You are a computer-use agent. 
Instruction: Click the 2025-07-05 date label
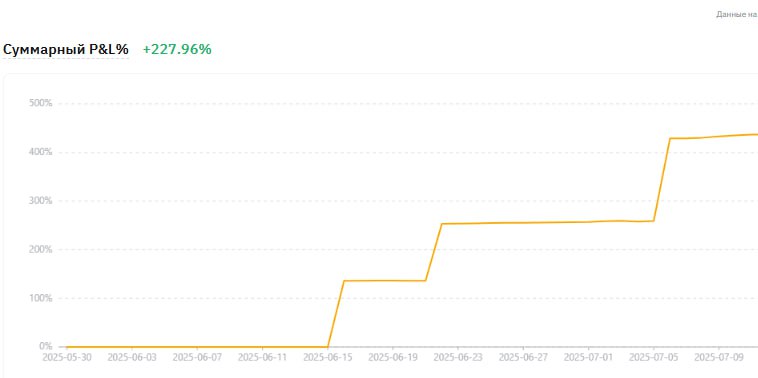[x=654, y=358]
